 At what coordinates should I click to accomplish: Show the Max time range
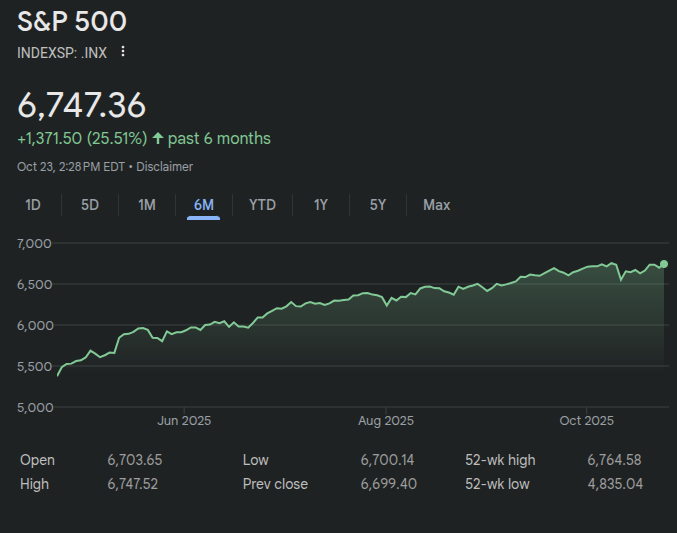436,205
